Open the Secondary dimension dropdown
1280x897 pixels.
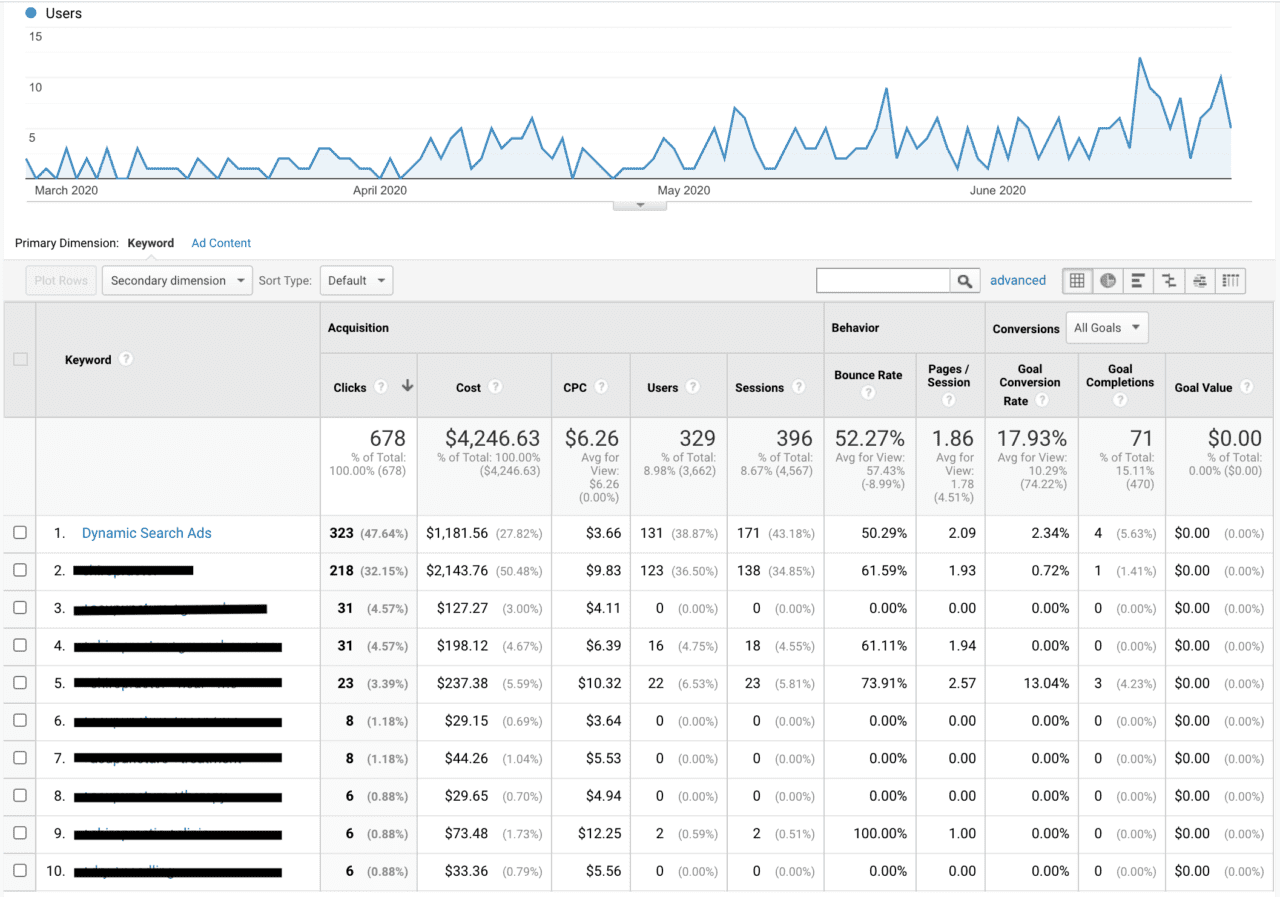(176, 280)
